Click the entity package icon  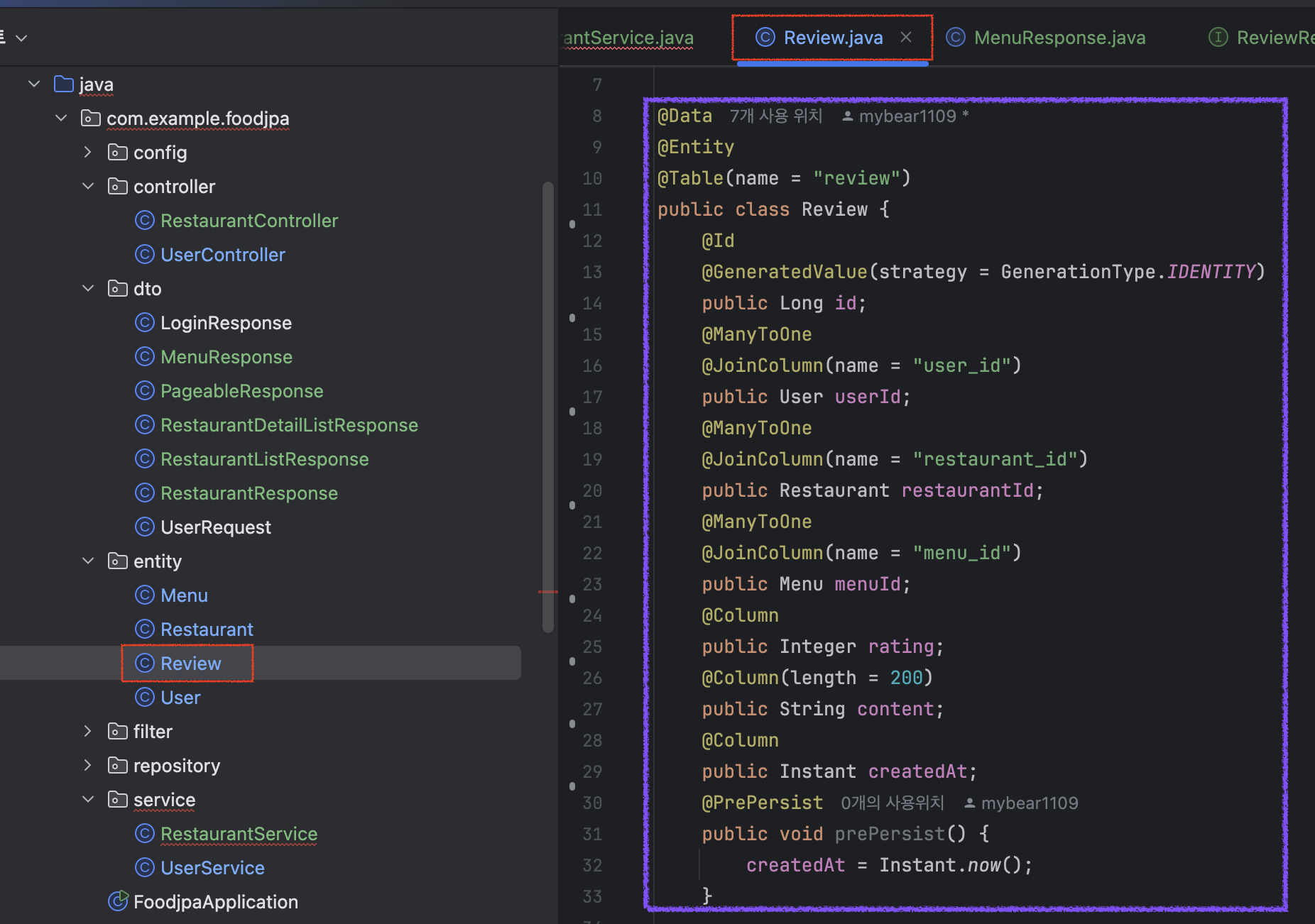(117, 561)
